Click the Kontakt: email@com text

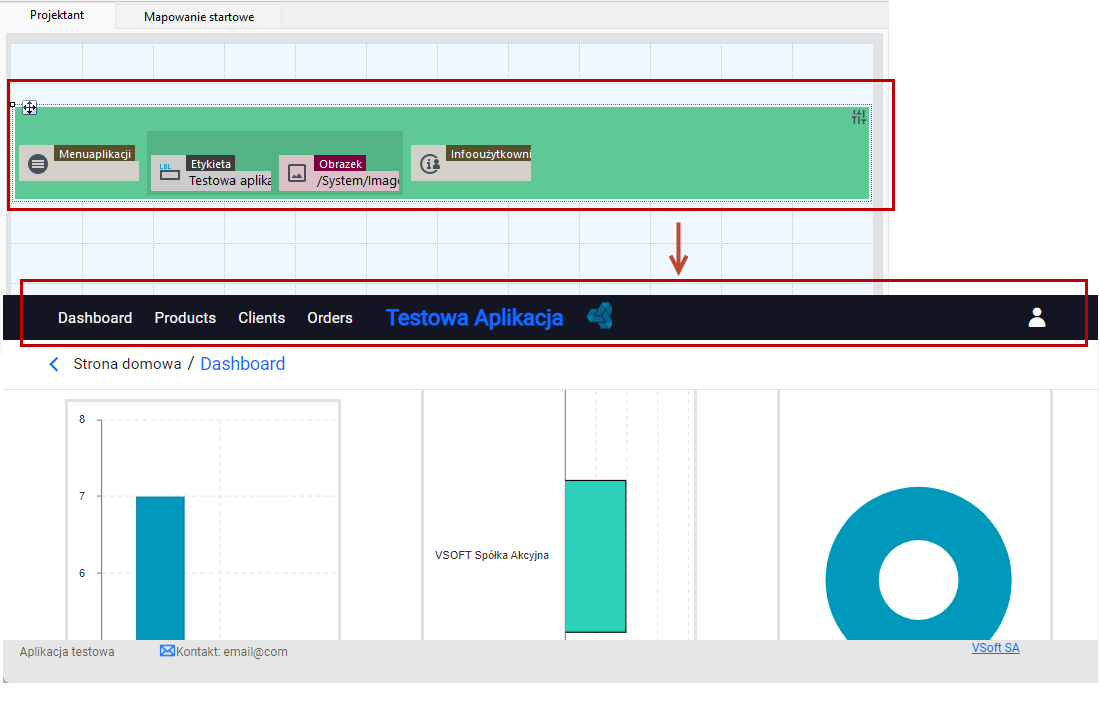[x=232, y=652]
